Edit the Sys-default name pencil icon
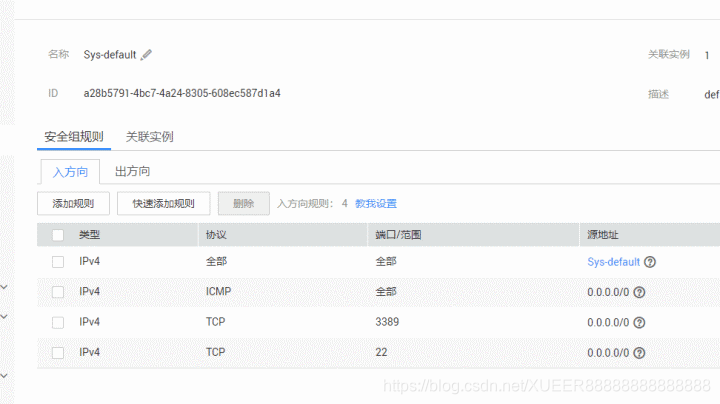Image resolution: width=720 pixels, height=404 pixels. [x=146, y=55]
